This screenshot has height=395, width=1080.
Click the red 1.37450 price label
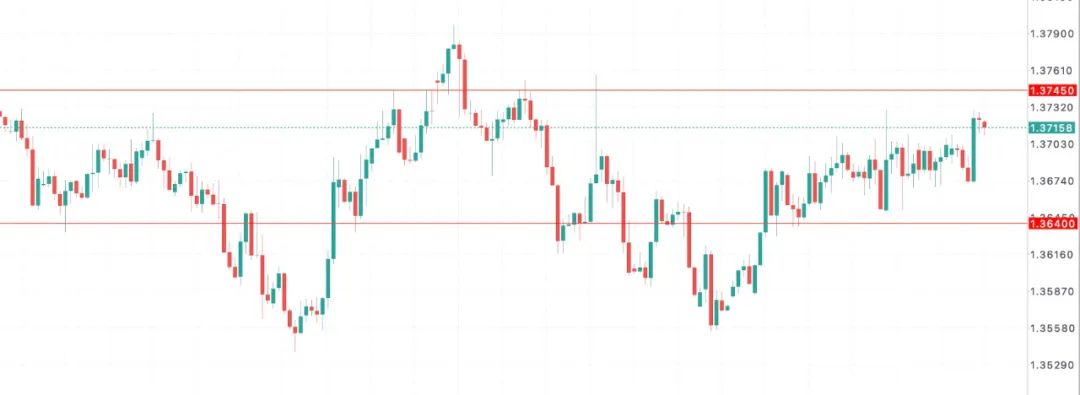click(x=1052, y=90)
